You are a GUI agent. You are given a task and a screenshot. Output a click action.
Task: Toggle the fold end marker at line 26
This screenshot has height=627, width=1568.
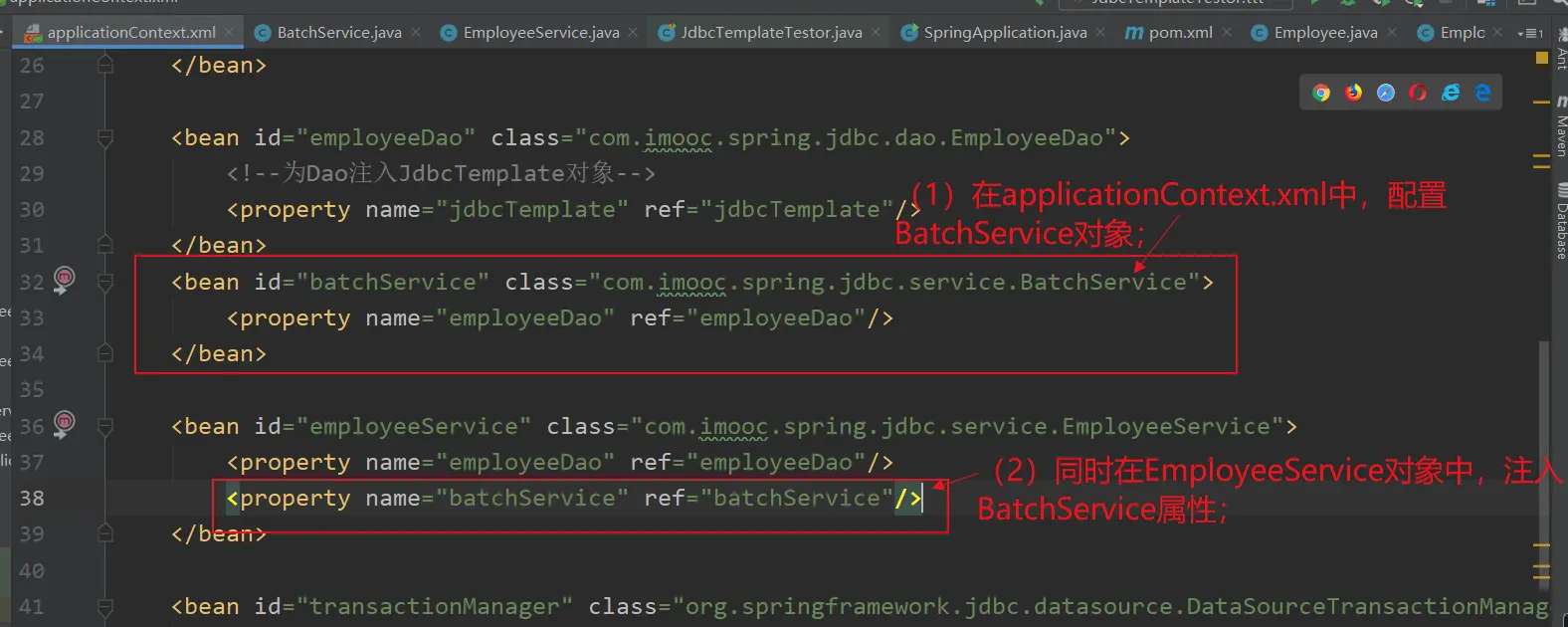click(x=105, y=66)
